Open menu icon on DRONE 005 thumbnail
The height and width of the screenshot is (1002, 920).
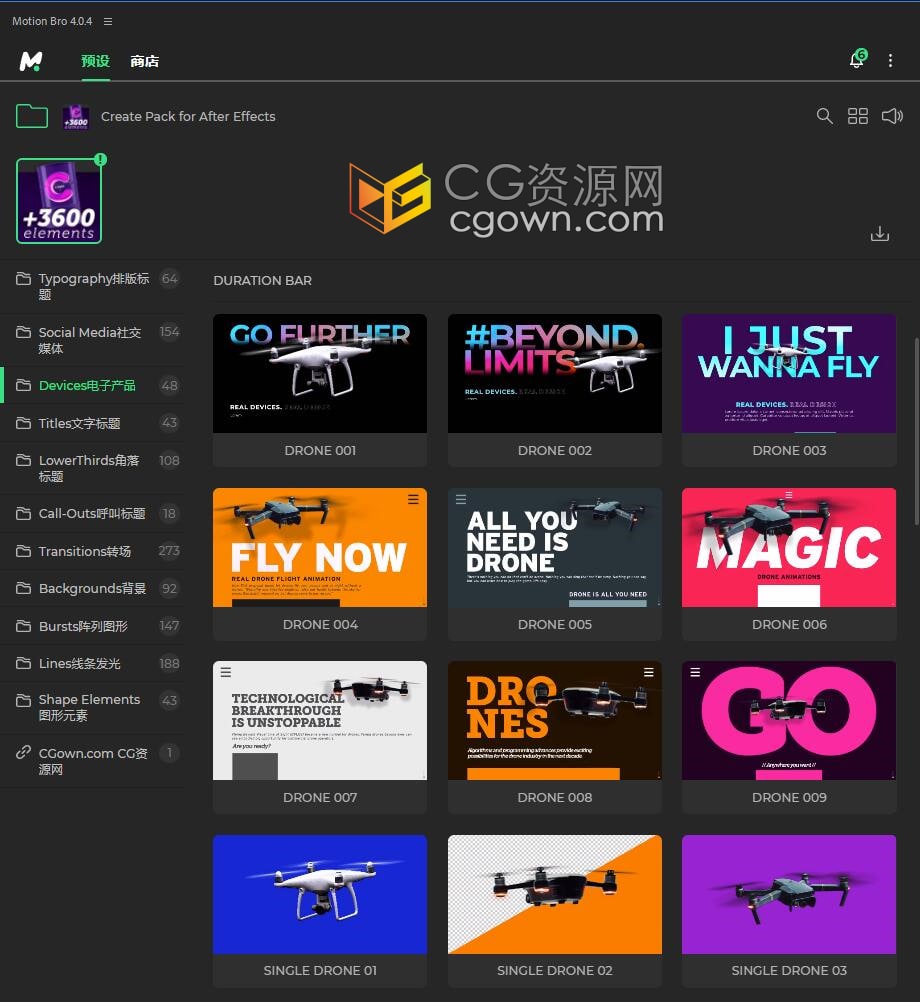461,499
